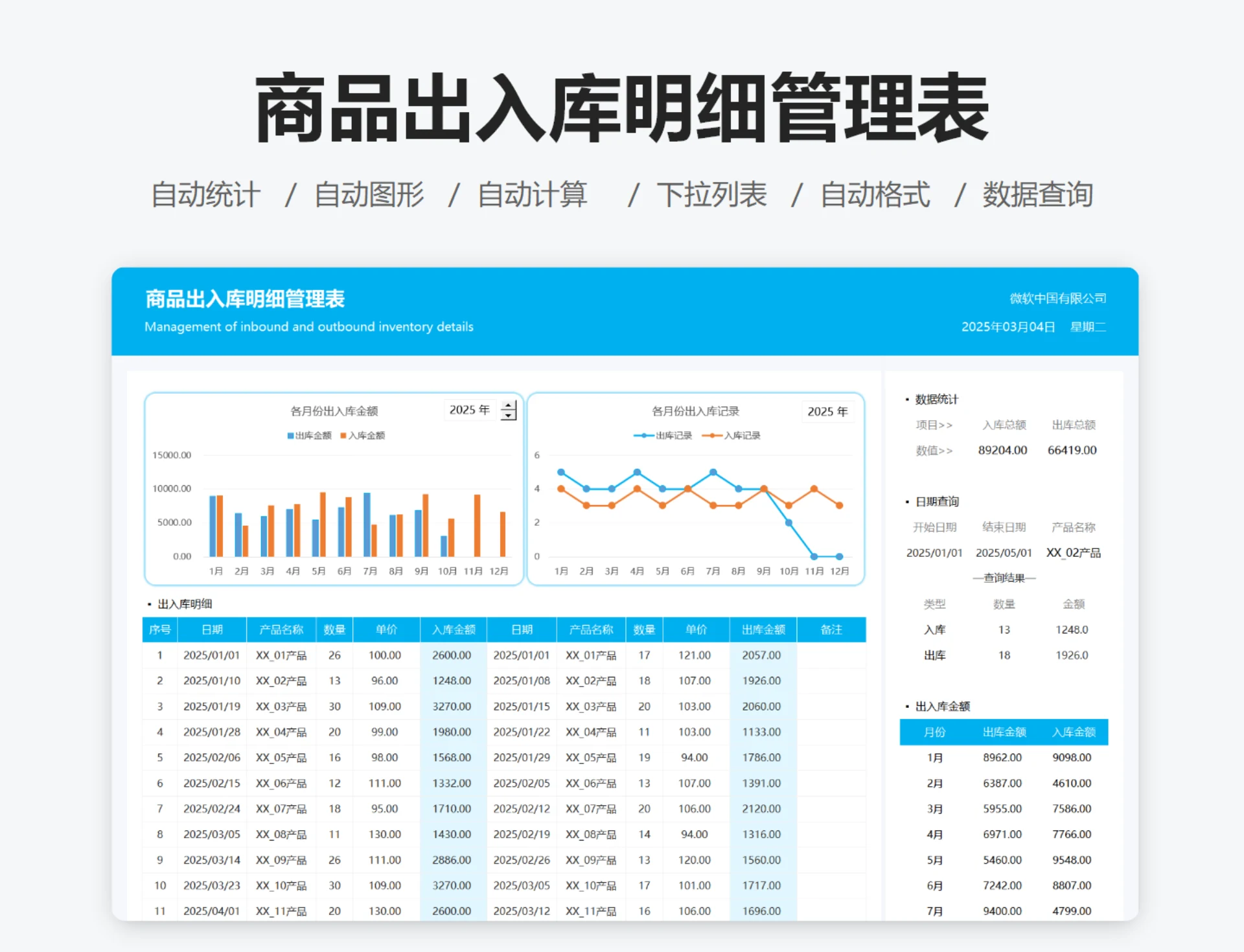Image resolution: width=1244 pixels, height=952 pixels.
Task: Select the 开始日期 start date field
Action: (934, 552)
